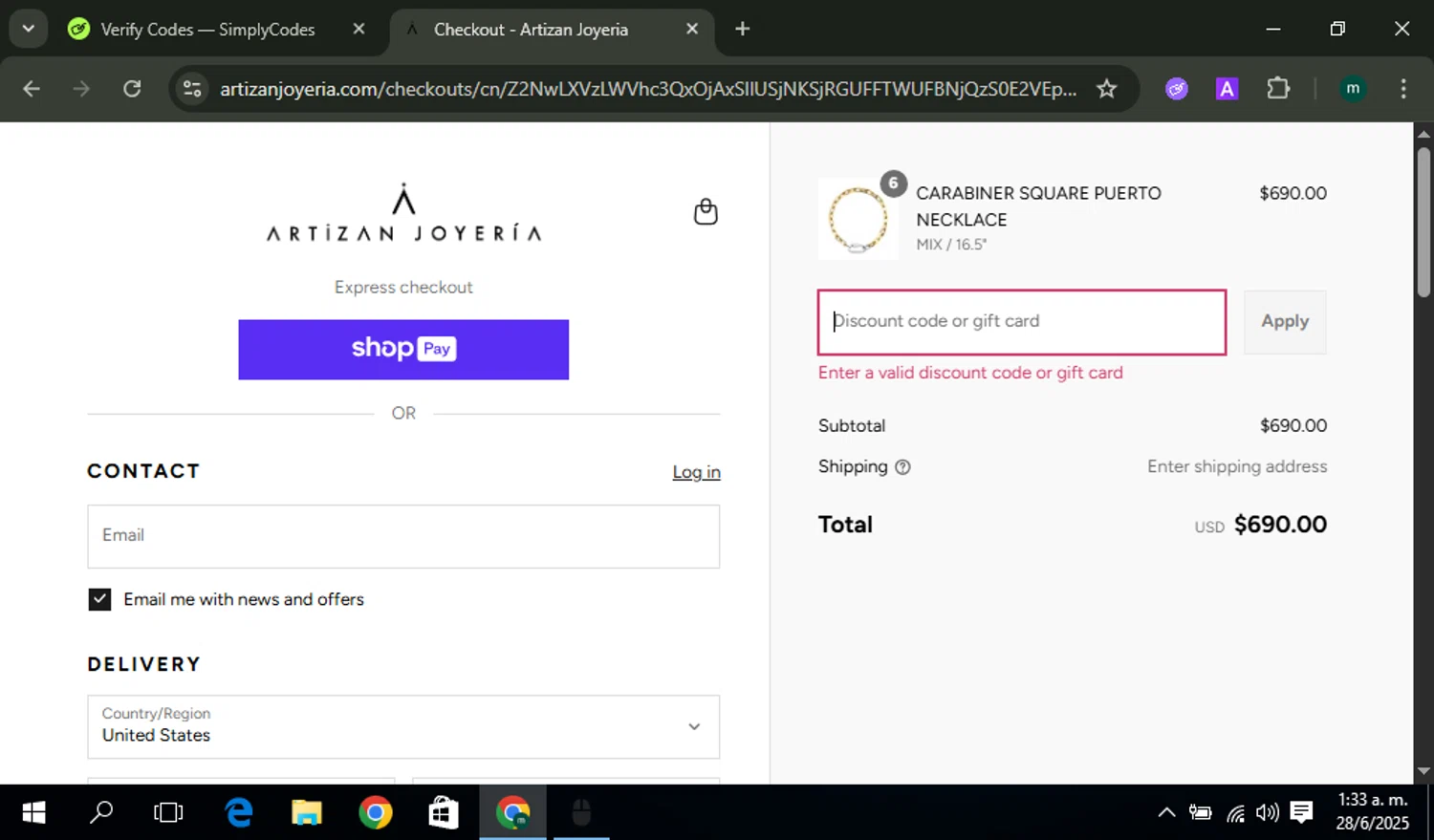Uncheck 'Email me with news and offers'
The height and width of the screenshot is (840, 1434).
pos(99,599)
